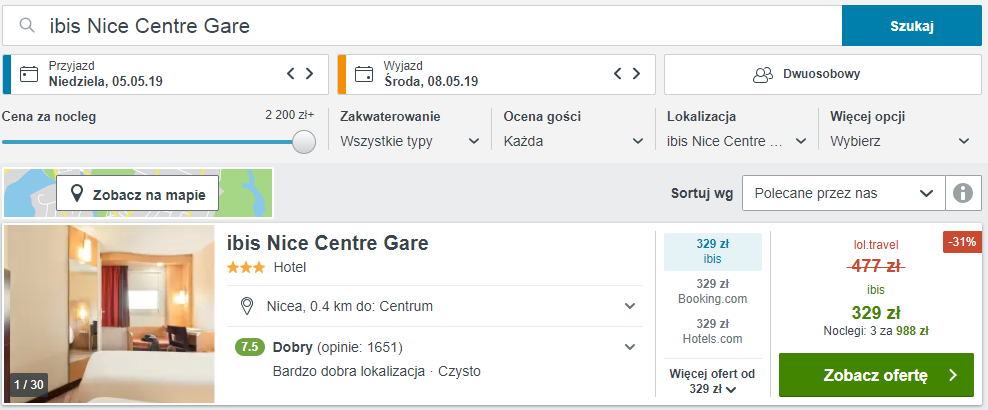Click the Przyjazd date field Niedziela, 05.05.19
The image size is (988, 410).
coord(166,74)
